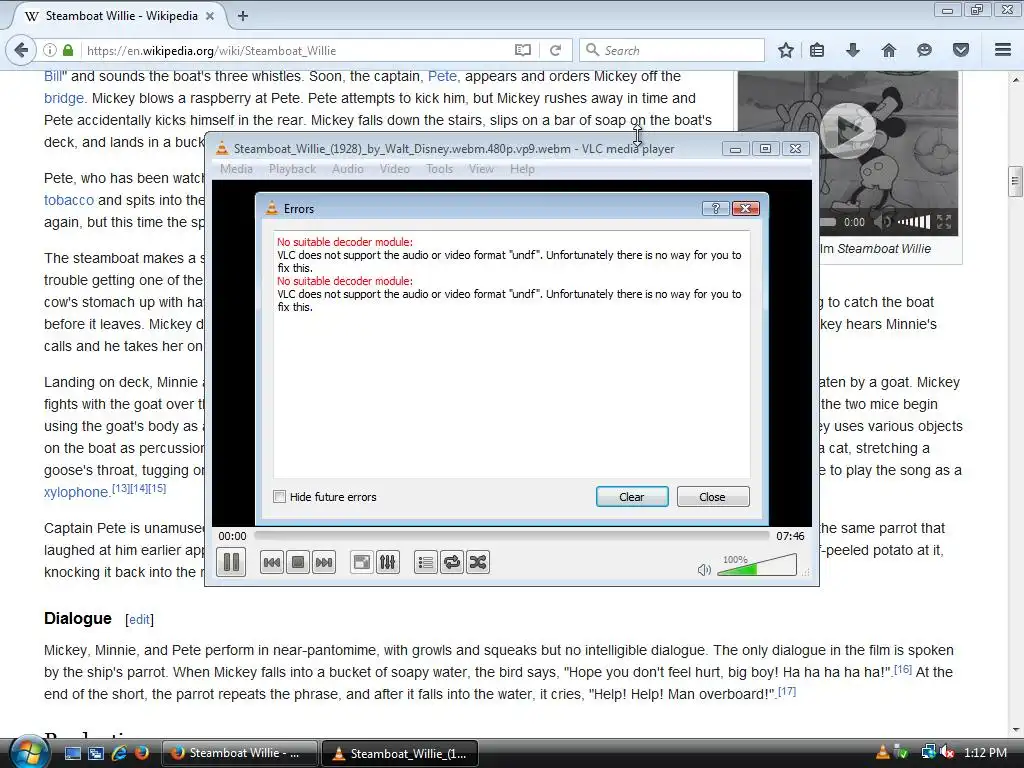This screenshot has width=1024, height=768.
Task: Play the Wikipedia Steamboat Willie video
Action: 848,131
